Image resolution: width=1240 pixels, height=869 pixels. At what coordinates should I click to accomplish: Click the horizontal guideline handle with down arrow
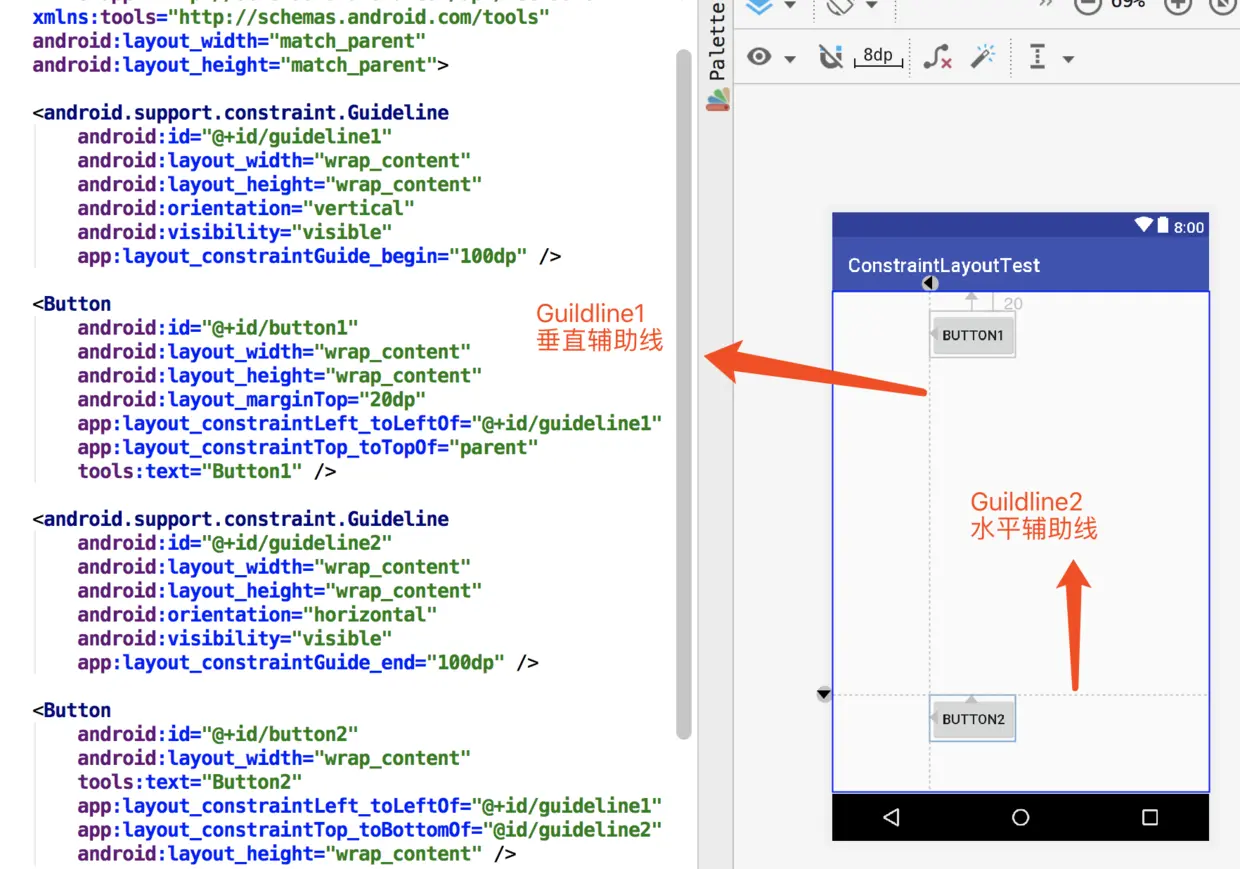824,694
